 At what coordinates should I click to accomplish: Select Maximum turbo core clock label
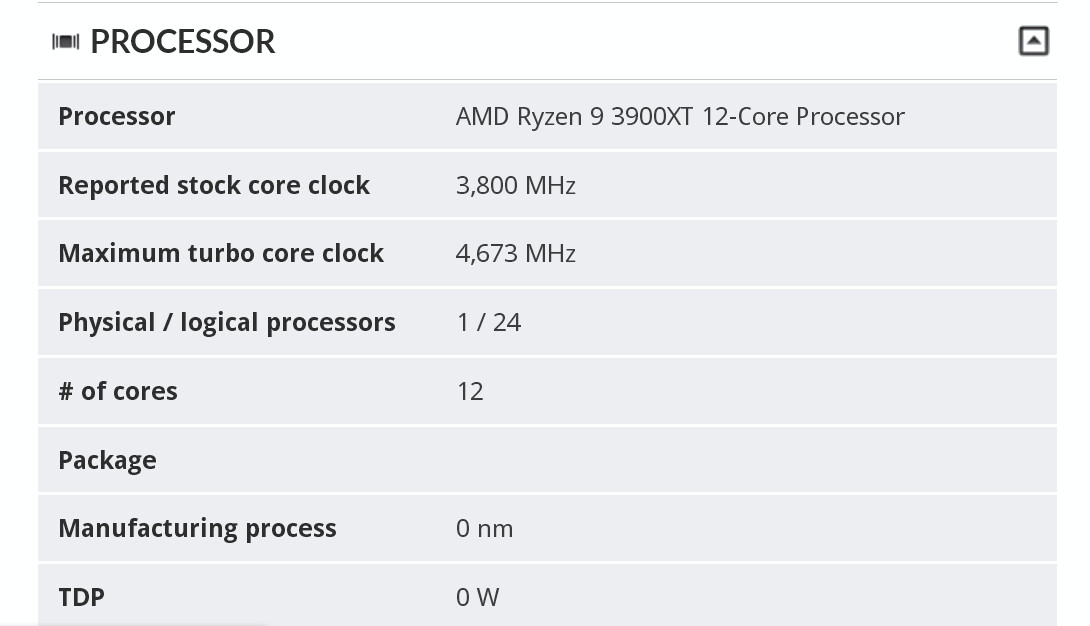pos(221,254)
